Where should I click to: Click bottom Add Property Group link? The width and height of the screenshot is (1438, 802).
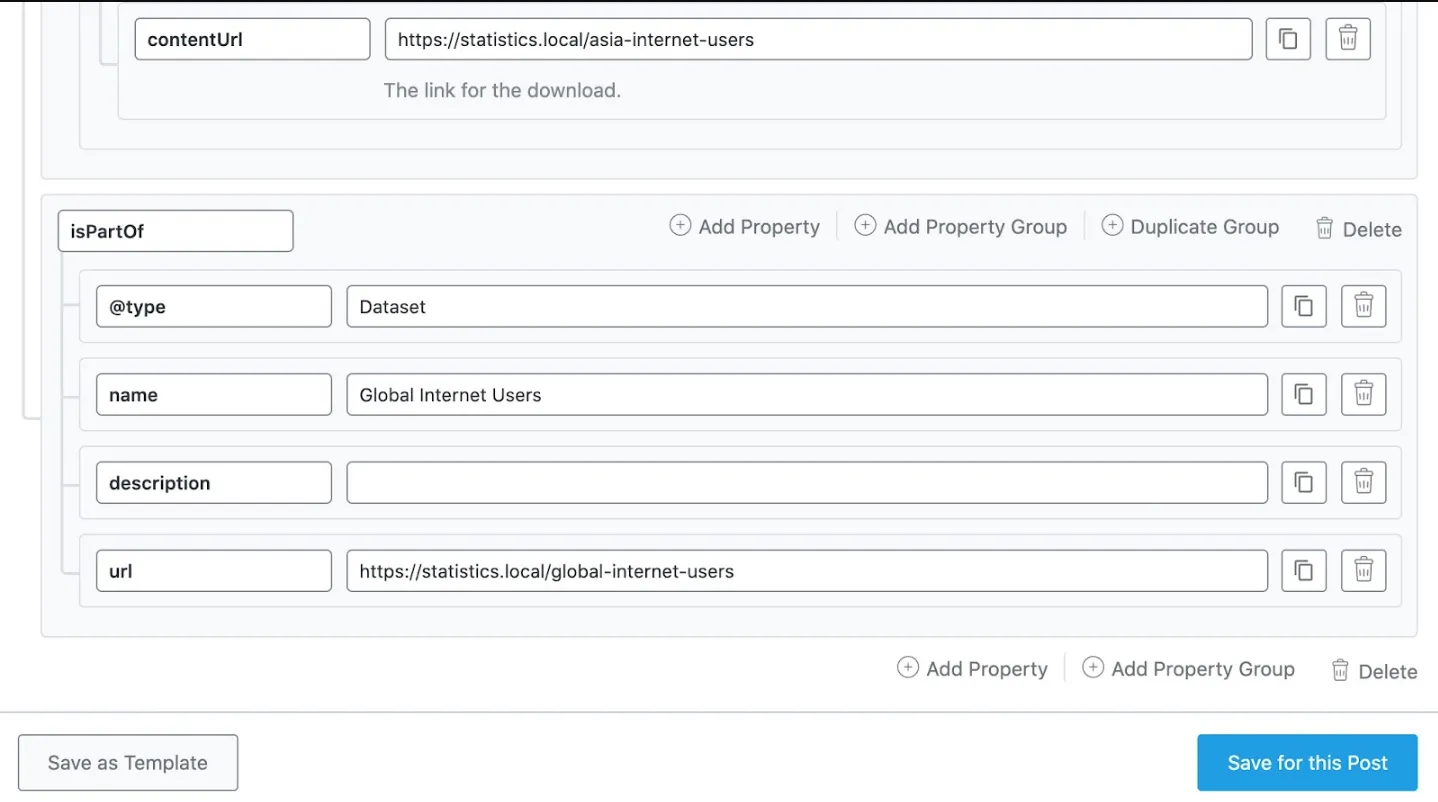[1189, 669]
